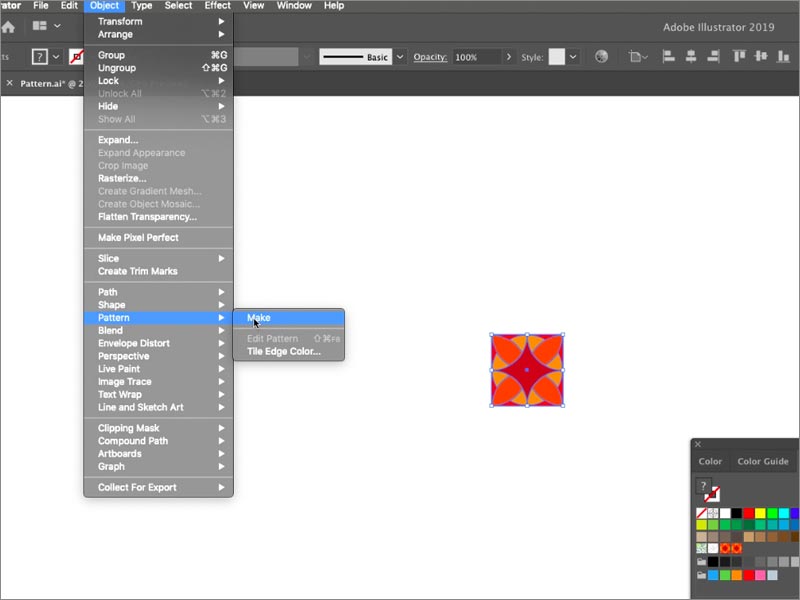Expand the graphic Style dropdown
This screenshot has width=800, height=600.
(573, 57)
